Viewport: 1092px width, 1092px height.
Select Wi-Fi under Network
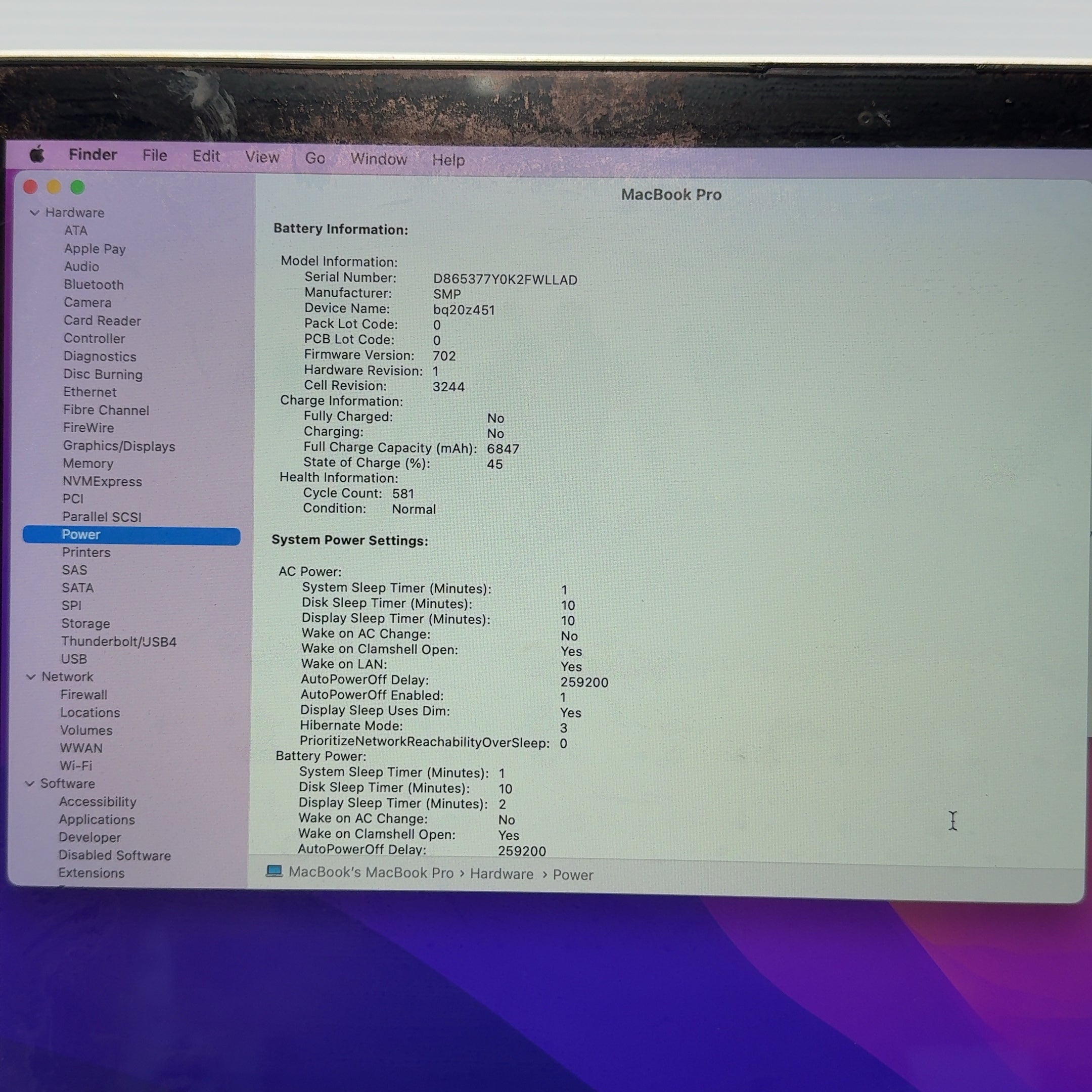point(76,766)
